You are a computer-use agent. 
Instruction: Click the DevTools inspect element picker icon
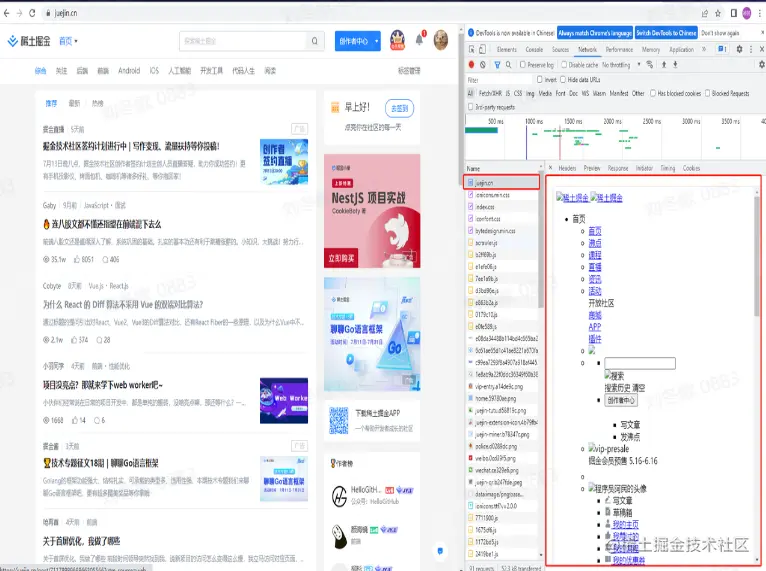471,49
